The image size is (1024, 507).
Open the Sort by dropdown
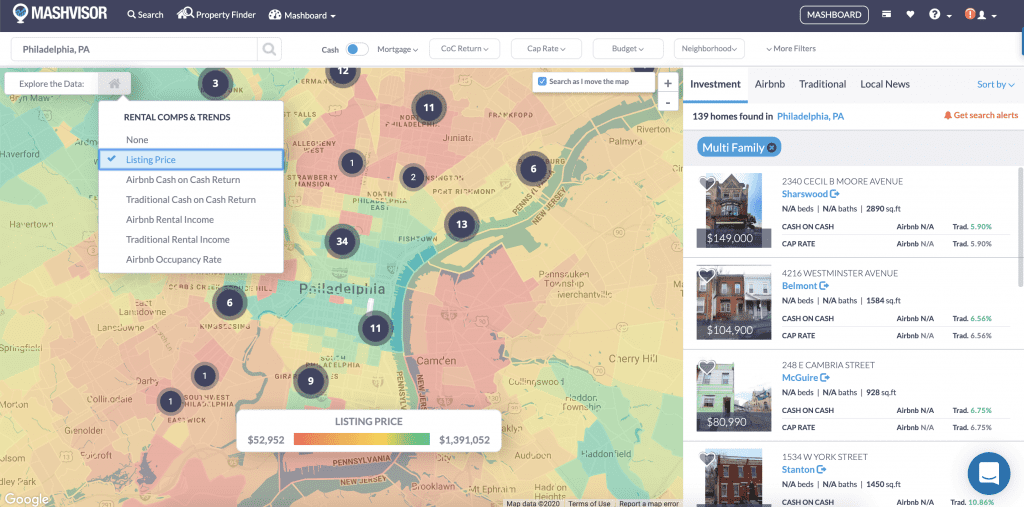[x=995, y=84]
